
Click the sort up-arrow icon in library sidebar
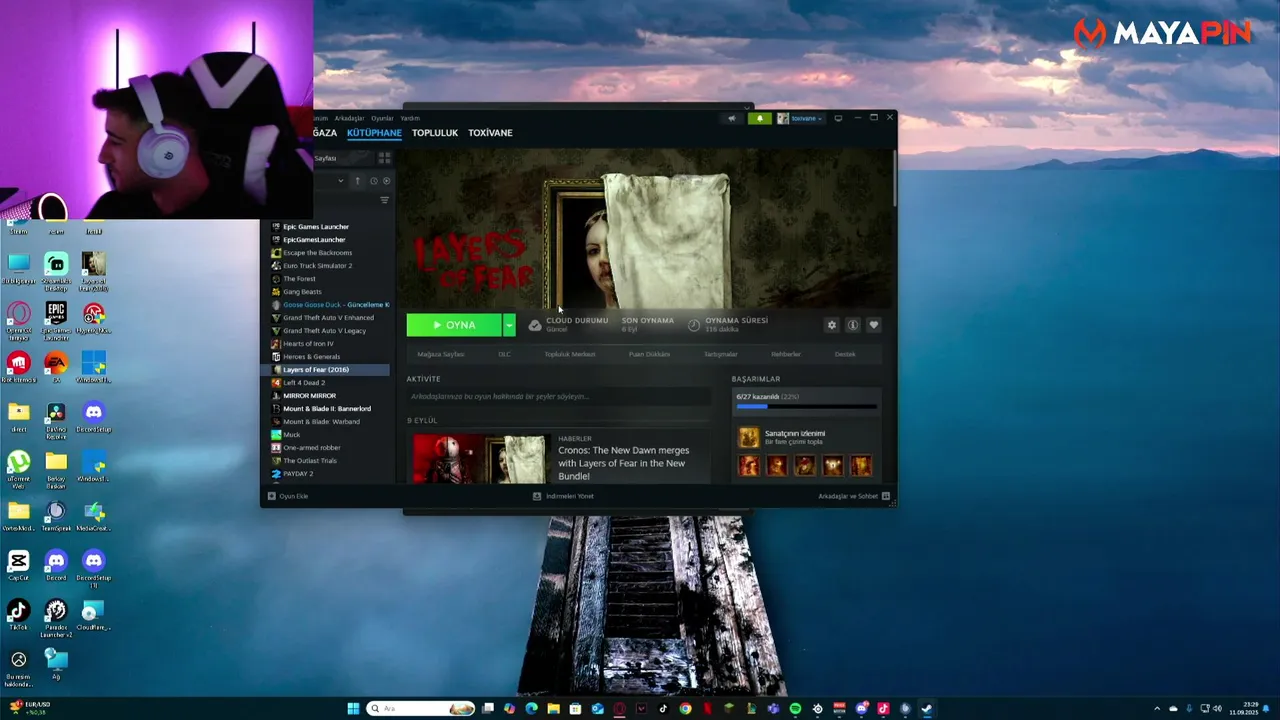click(357, 181)
